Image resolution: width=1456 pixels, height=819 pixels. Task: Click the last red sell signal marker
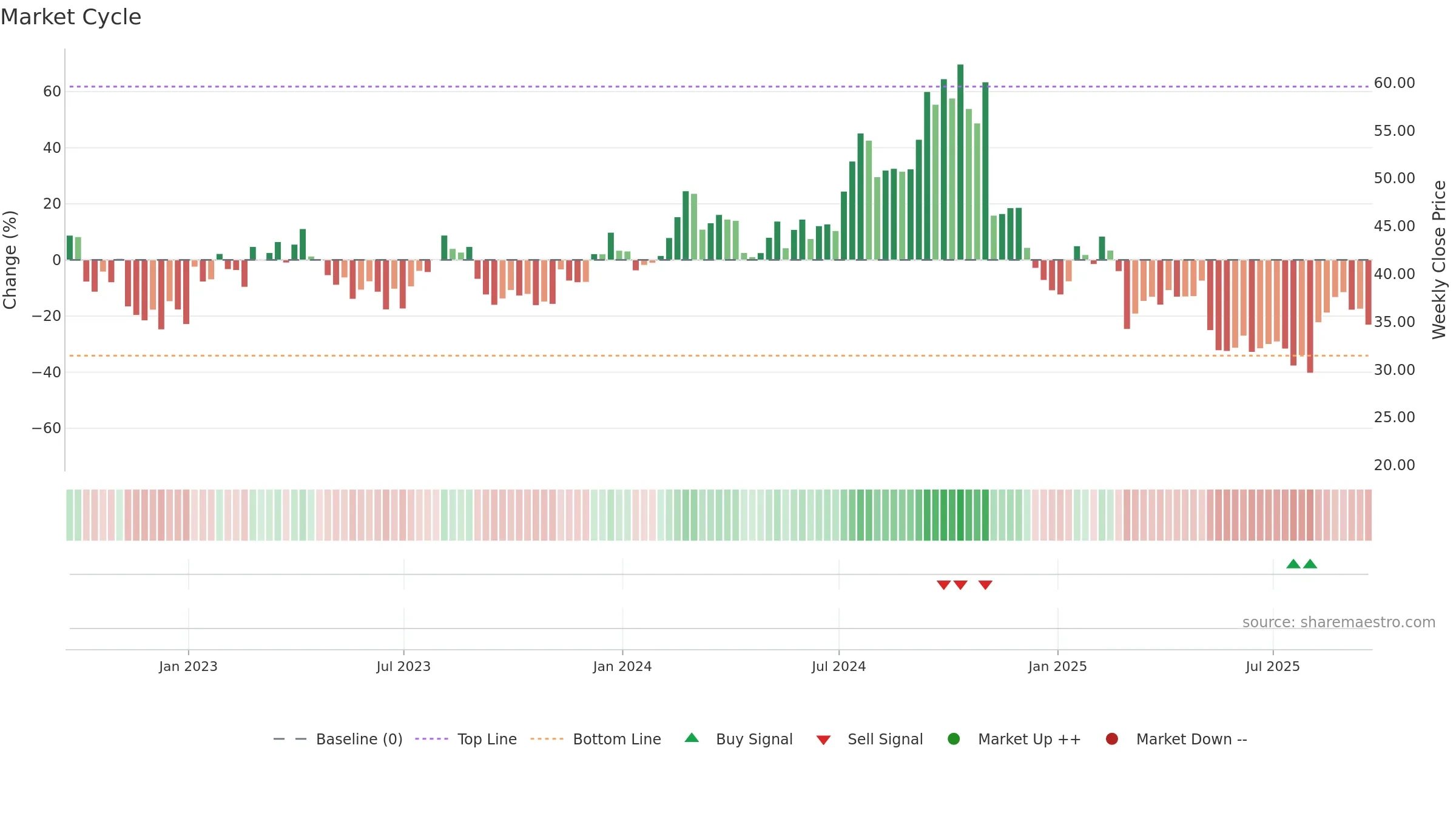(x=985, y=585)
